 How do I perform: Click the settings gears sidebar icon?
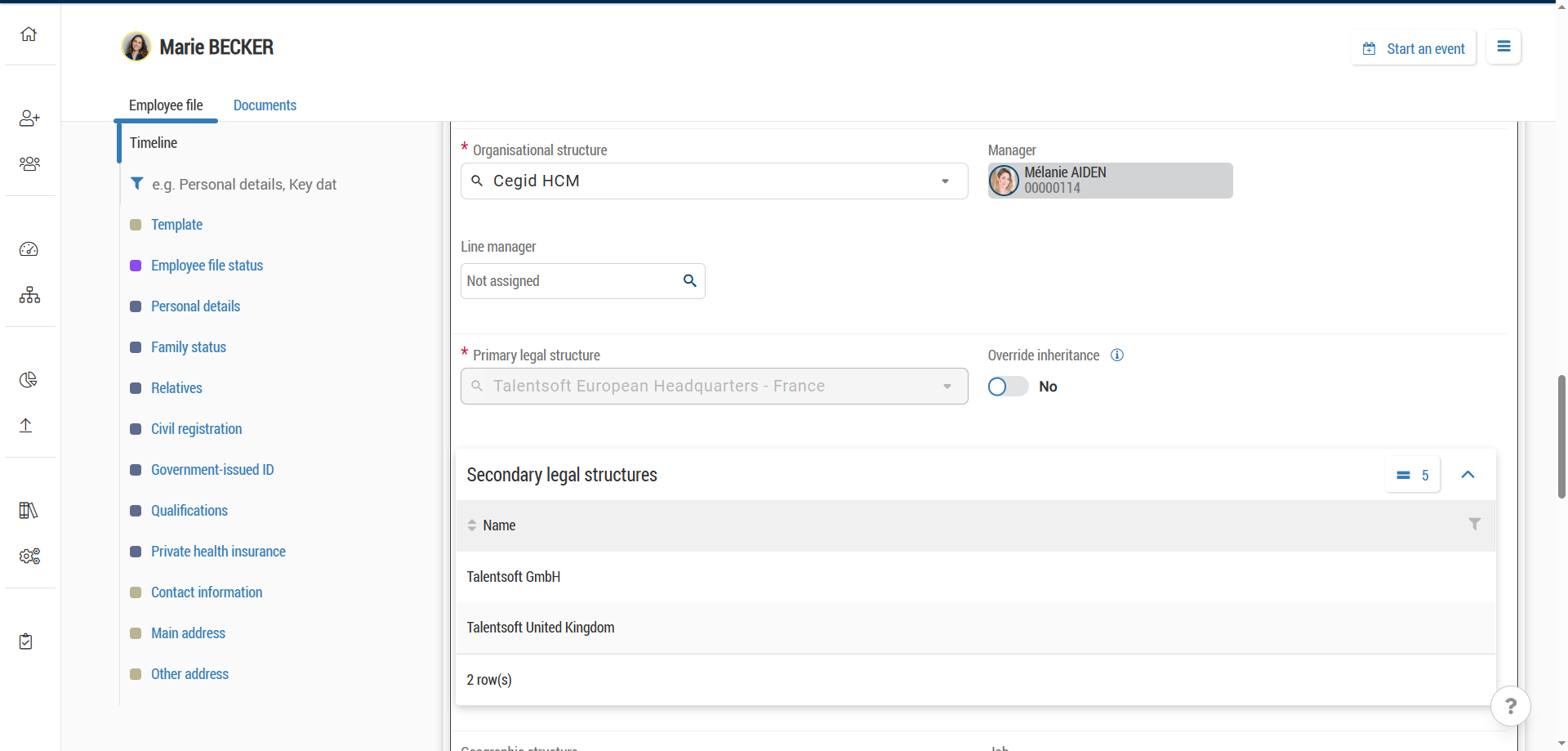[x=29, y=557]
